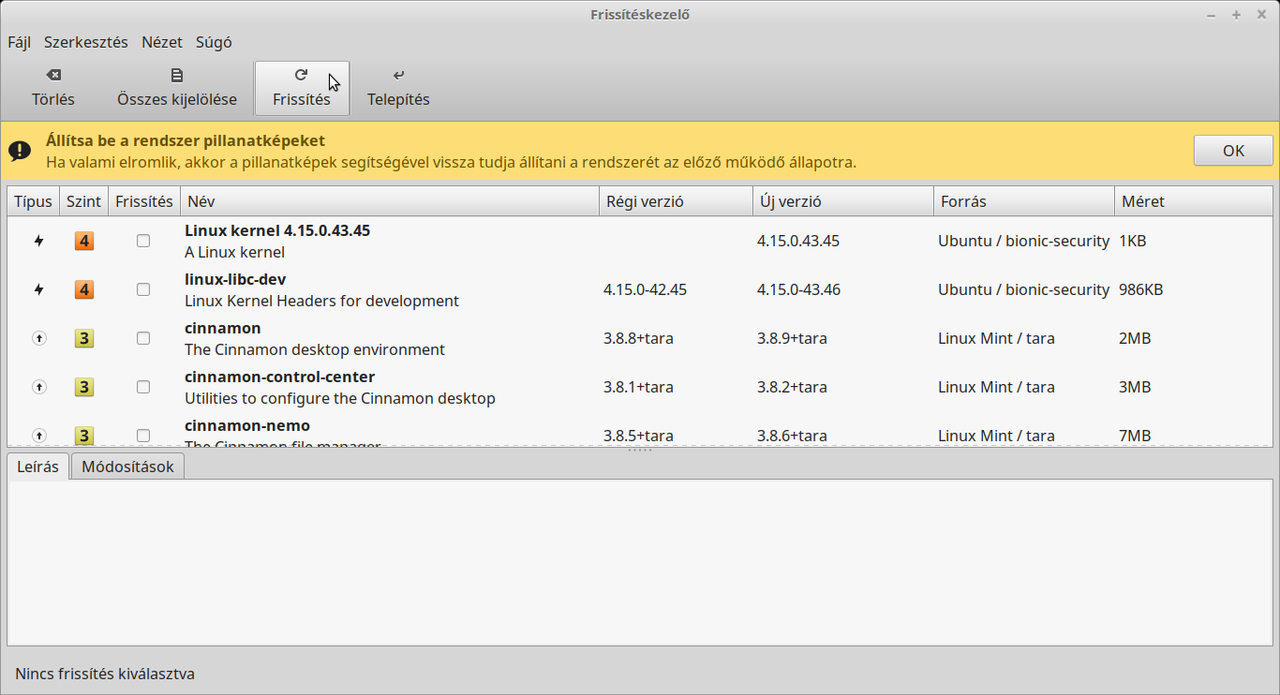Click the upgrade arrow icon of the cinnamon row
Screen dimensions: 1280x695
tap(39, 339)
